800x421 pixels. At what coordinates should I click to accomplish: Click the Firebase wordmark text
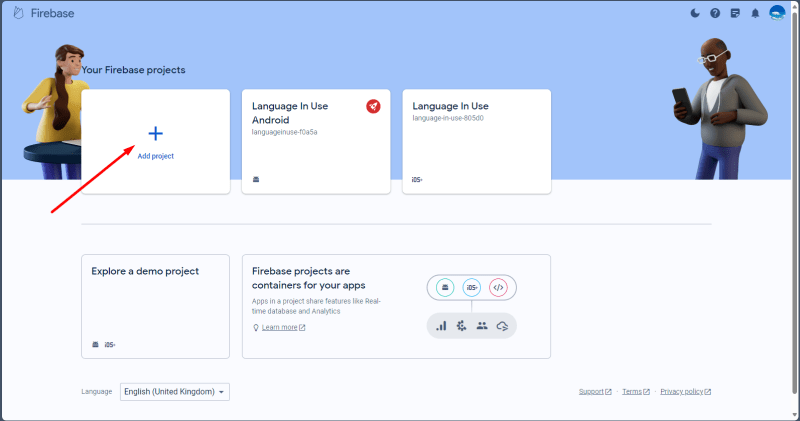(52, 13)
